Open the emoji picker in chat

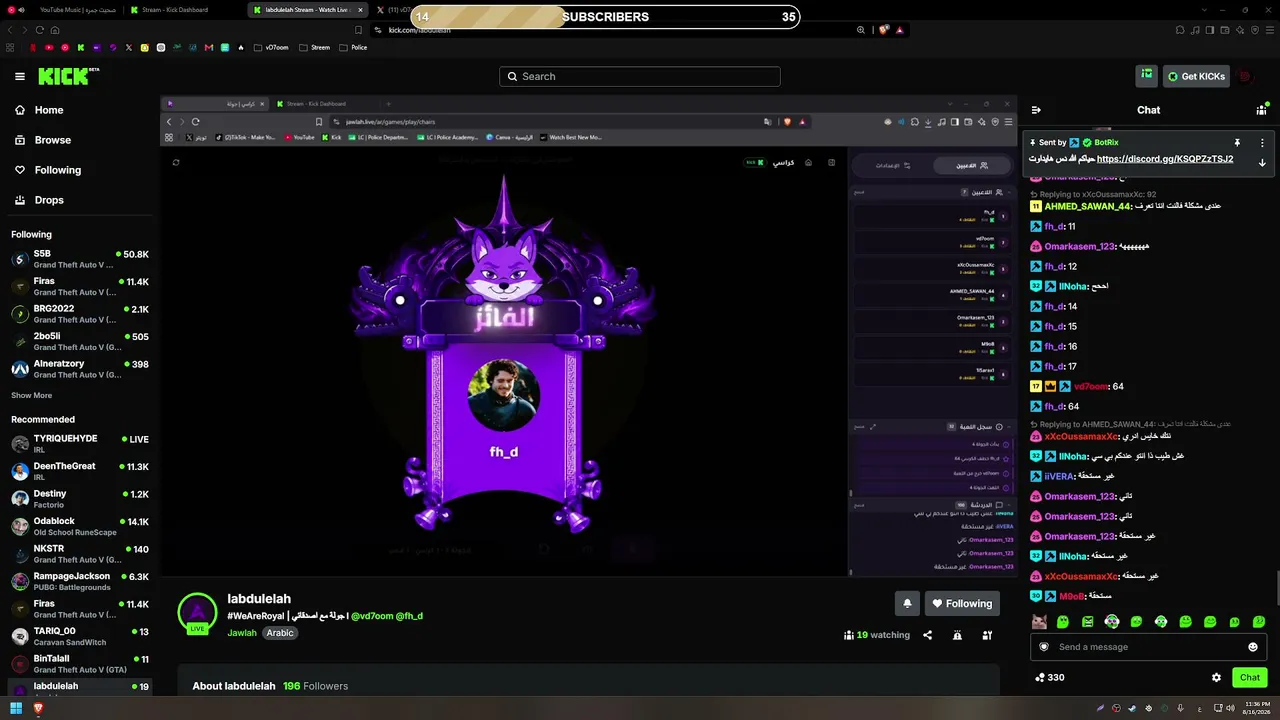coord(1252,647)
